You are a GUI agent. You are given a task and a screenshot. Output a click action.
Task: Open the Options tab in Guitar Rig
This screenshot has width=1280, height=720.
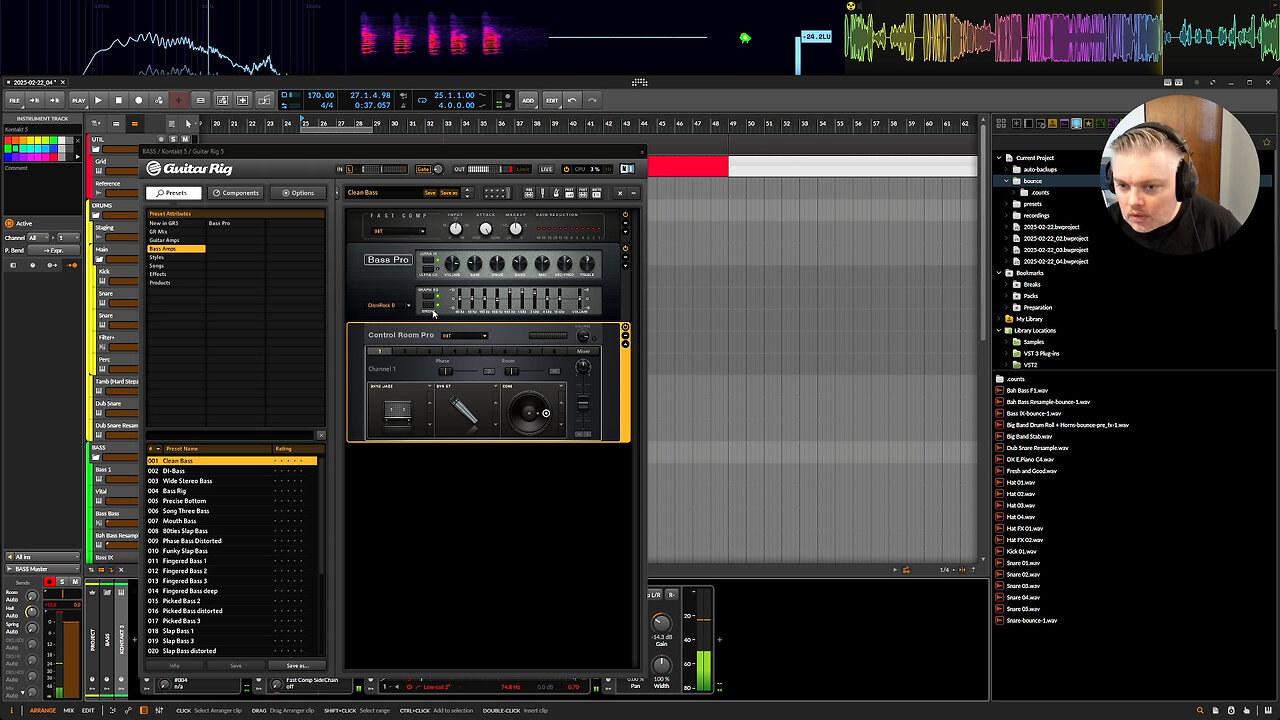tap(298, 193)
